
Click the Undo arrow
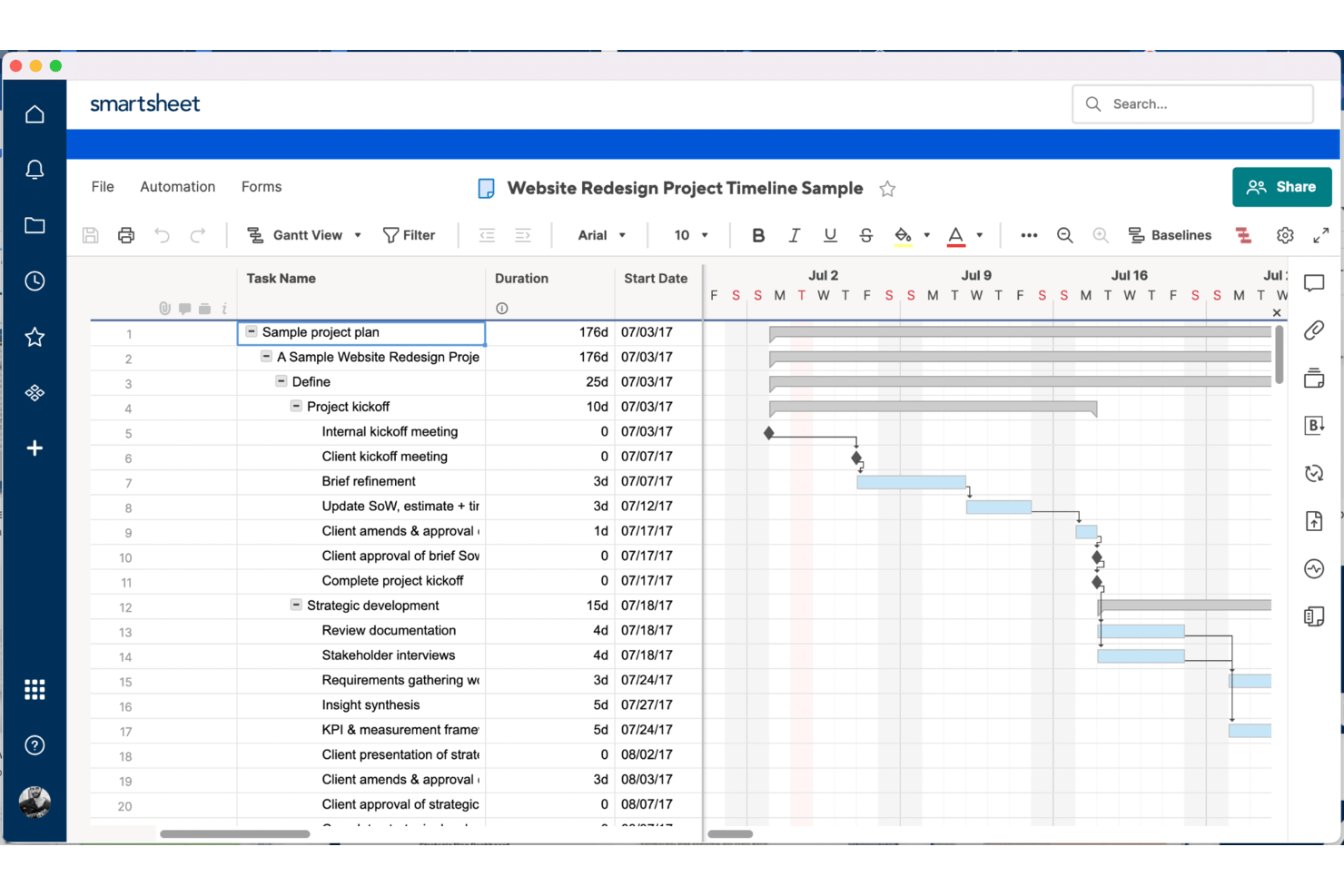tap(162, 235)
